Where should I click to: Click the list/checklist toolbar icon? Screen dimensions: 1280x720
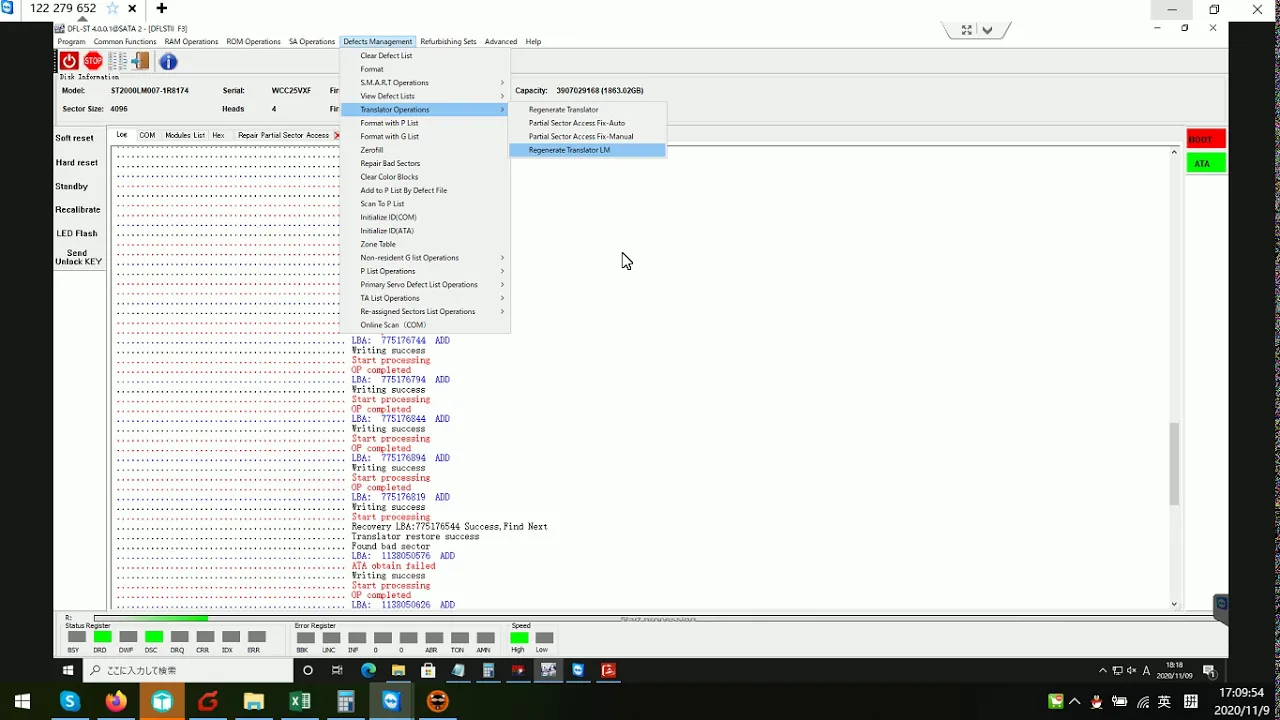click(117, 62)
